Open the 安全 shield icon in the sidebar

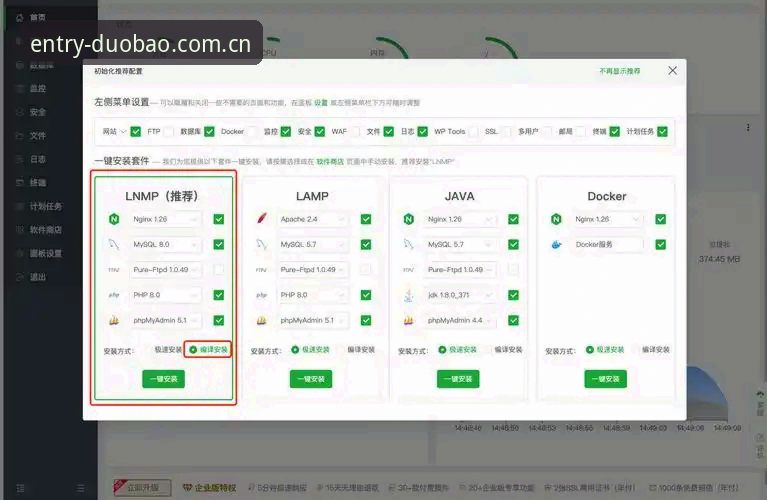[20, 112]
